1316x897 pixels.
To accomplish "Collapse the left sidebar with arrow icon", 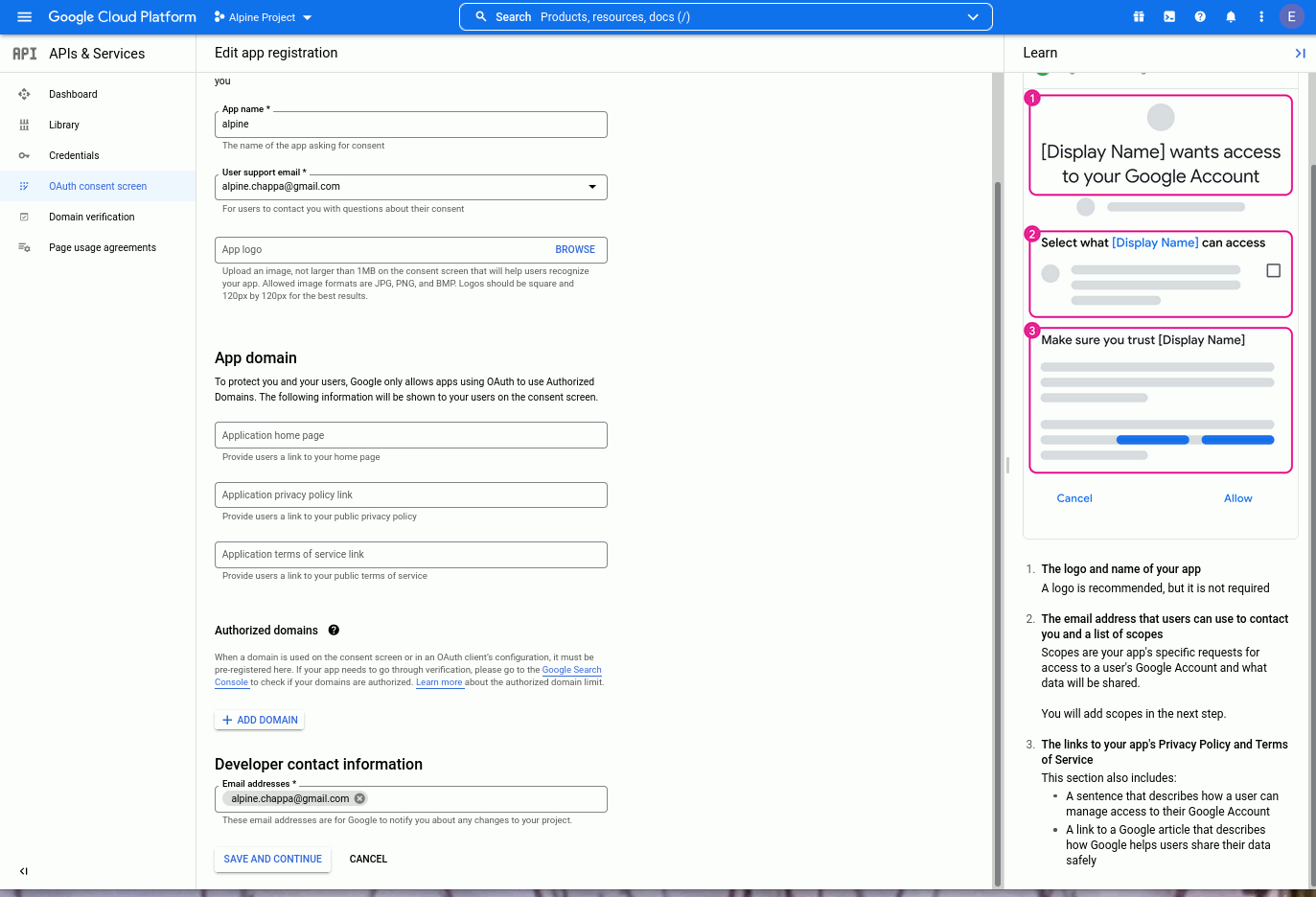I will (24, 871).
